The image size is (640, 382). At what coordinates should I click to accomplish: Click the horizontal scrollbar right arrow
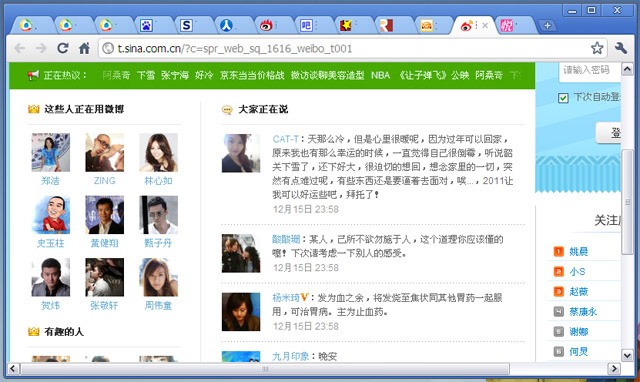pos(614,369)
